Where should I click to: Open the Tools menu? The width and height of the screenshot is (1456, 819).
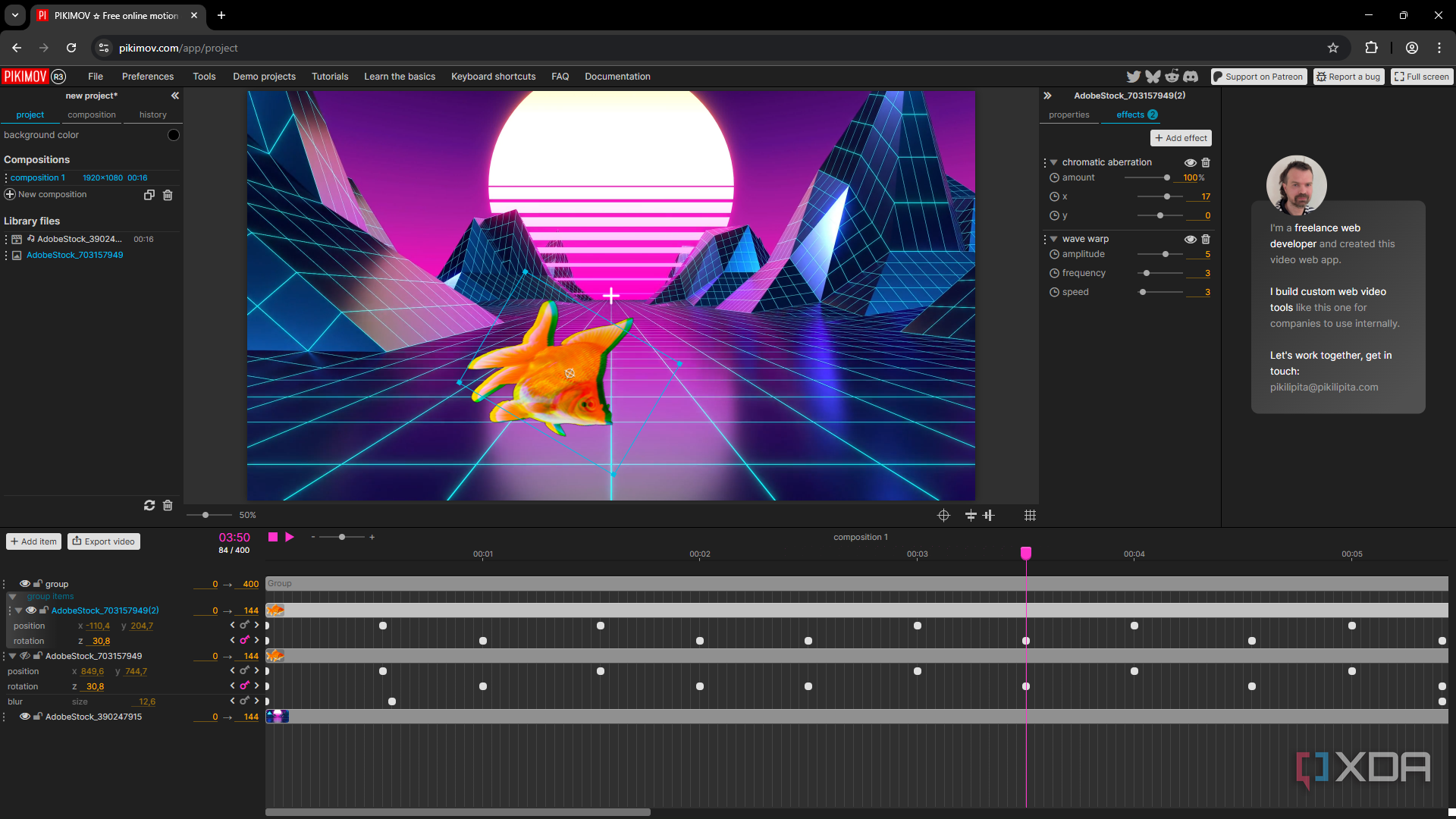click(x=204, y=77)
